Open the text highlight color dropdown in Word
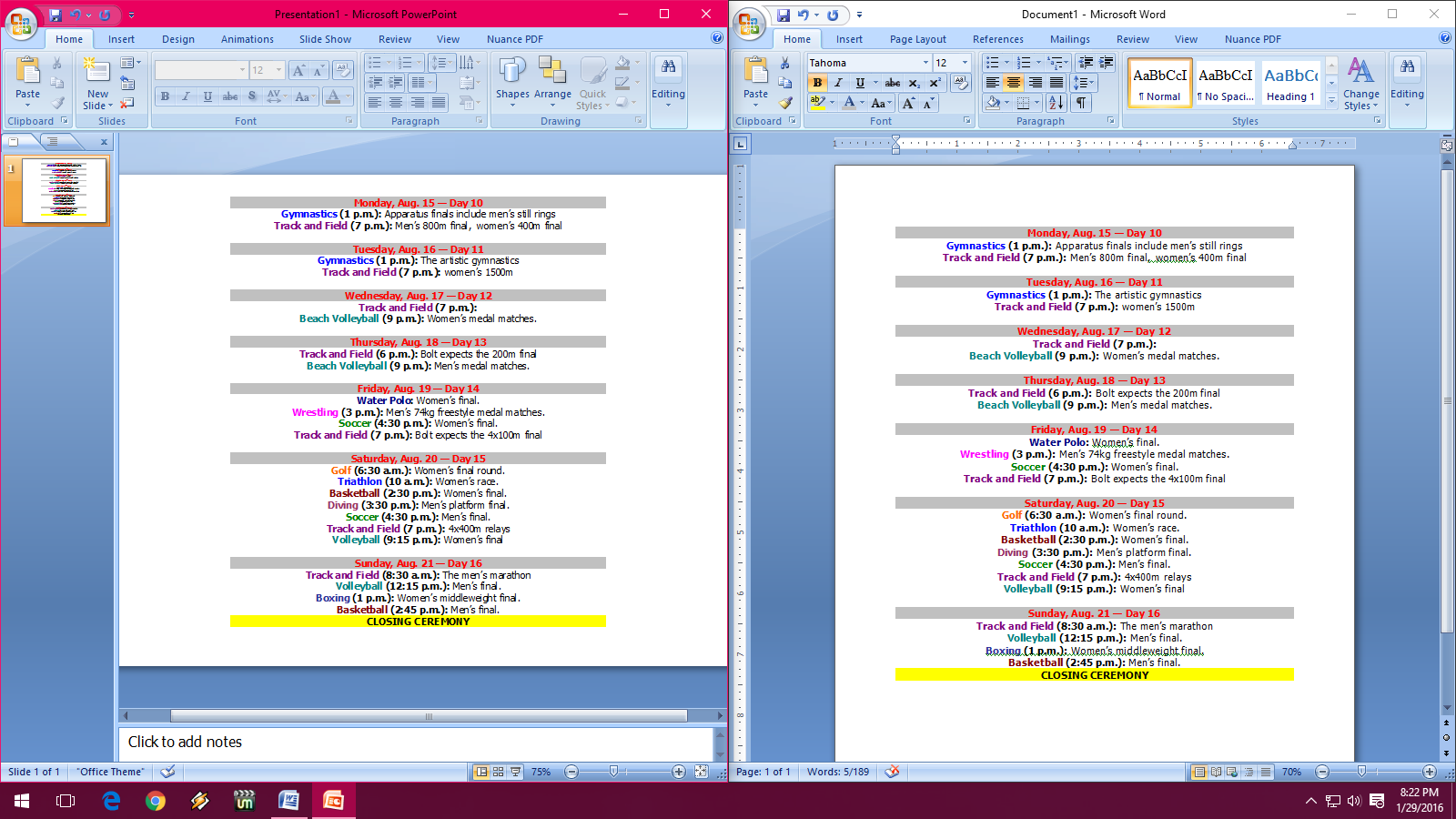The image size is (1456, 819). click(832, 103)
